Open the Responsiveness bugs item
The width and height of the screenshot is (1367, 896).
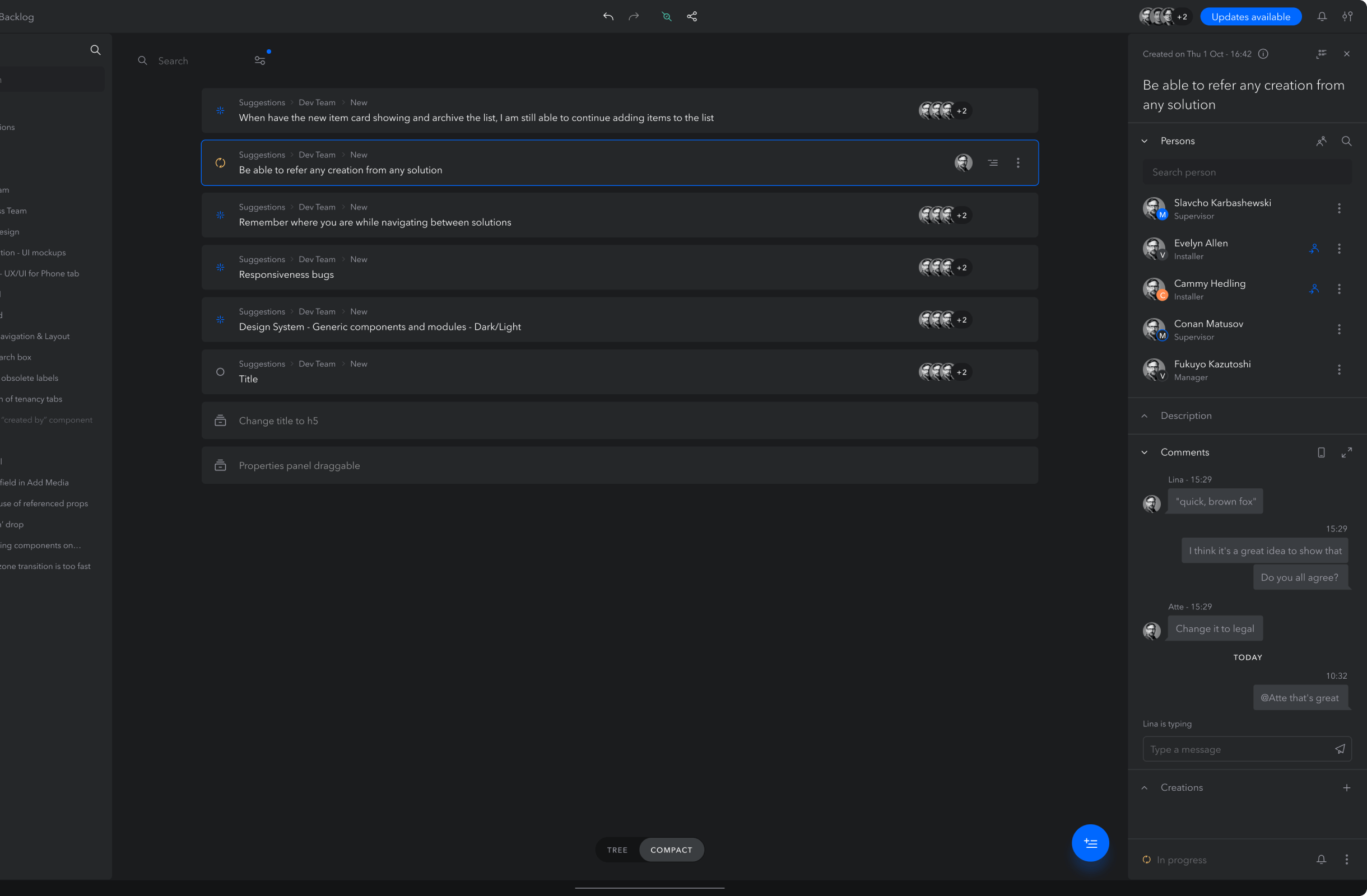tap(286, 274)
